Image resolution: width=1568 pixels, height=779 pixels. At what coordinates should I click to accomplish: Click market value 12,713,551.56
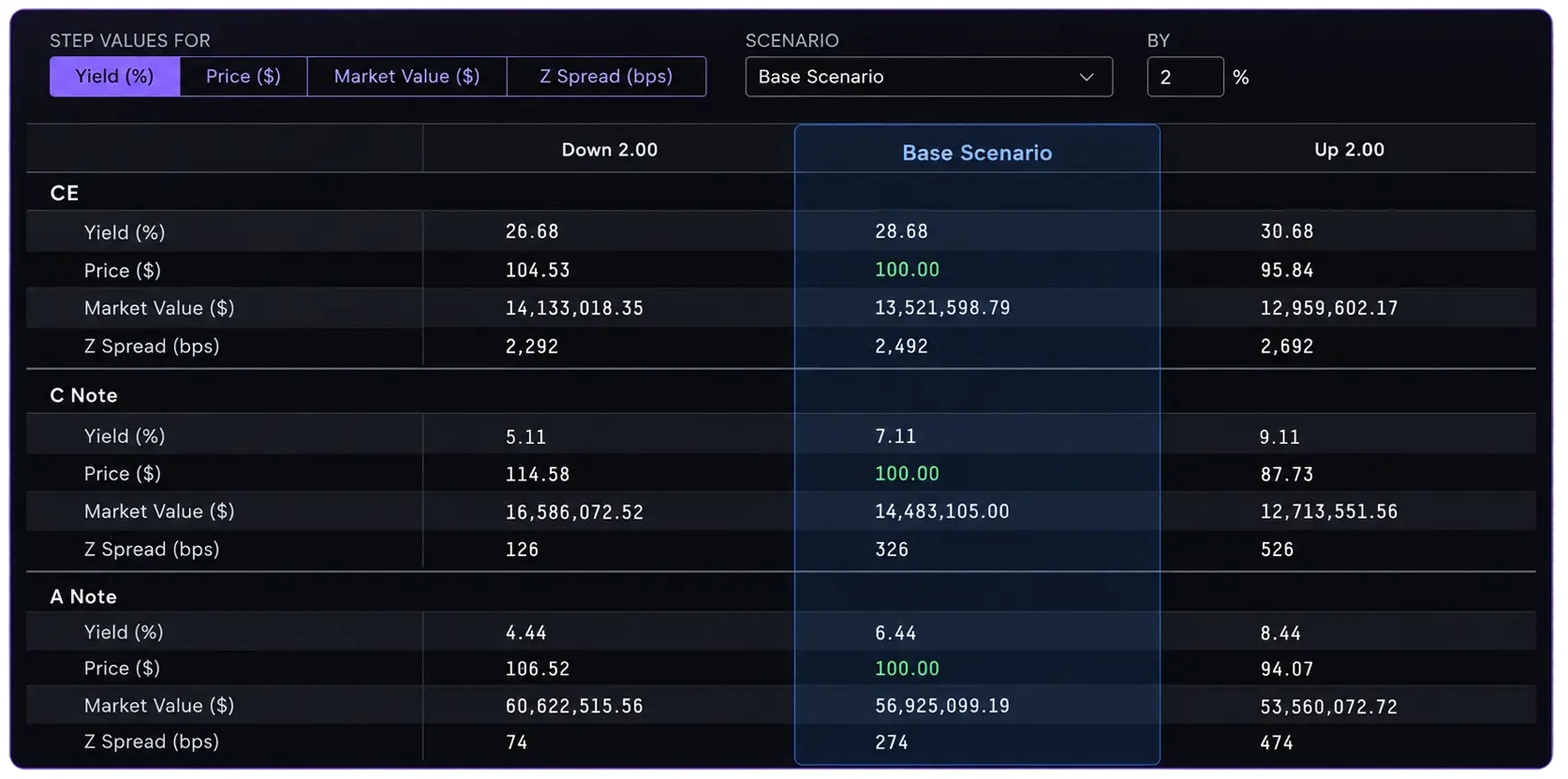pos(1329,512)
